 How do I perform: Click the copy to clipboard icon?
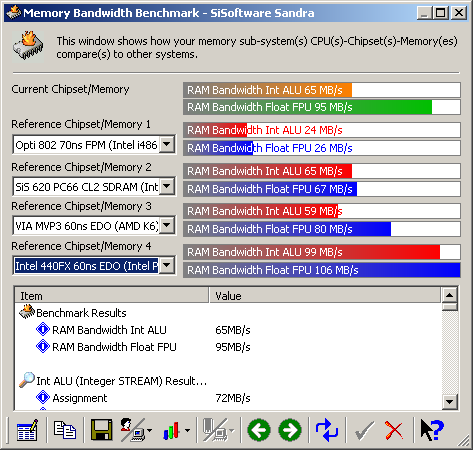click(x=65, y=430)
